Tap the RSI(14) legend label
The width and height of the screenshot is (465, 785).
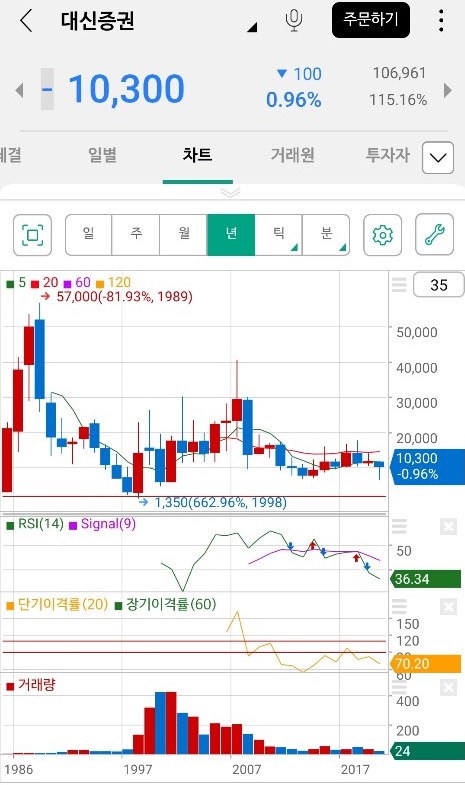35,524
